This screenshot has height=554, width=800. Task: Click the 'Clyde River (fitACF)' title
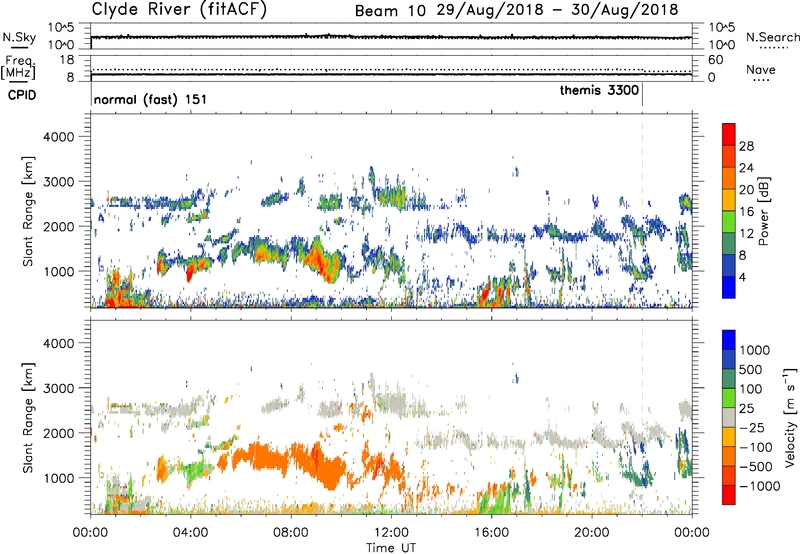click(x=179, y=9)
